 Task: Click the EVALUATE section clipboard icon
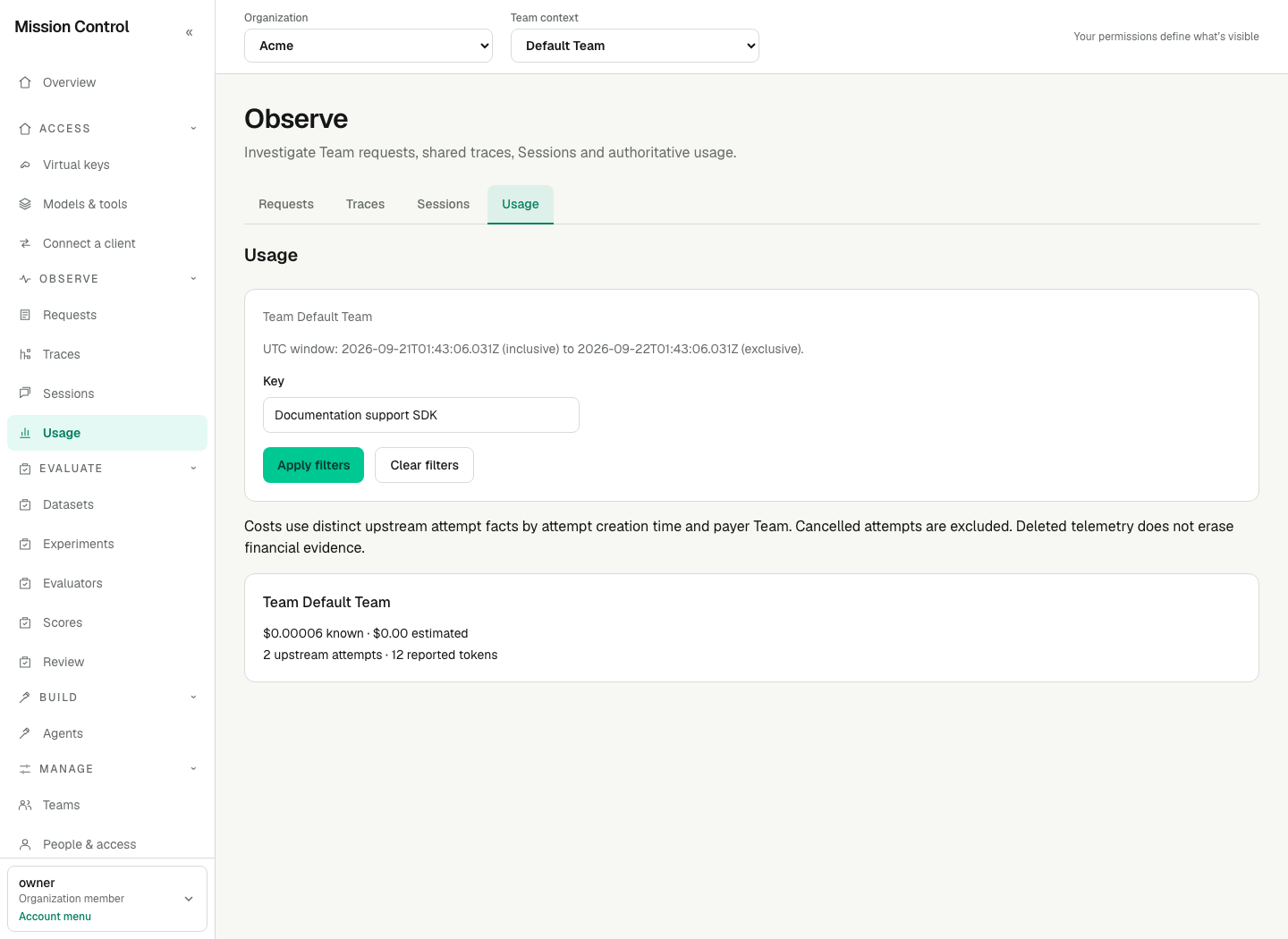click(x=25, y=469)
